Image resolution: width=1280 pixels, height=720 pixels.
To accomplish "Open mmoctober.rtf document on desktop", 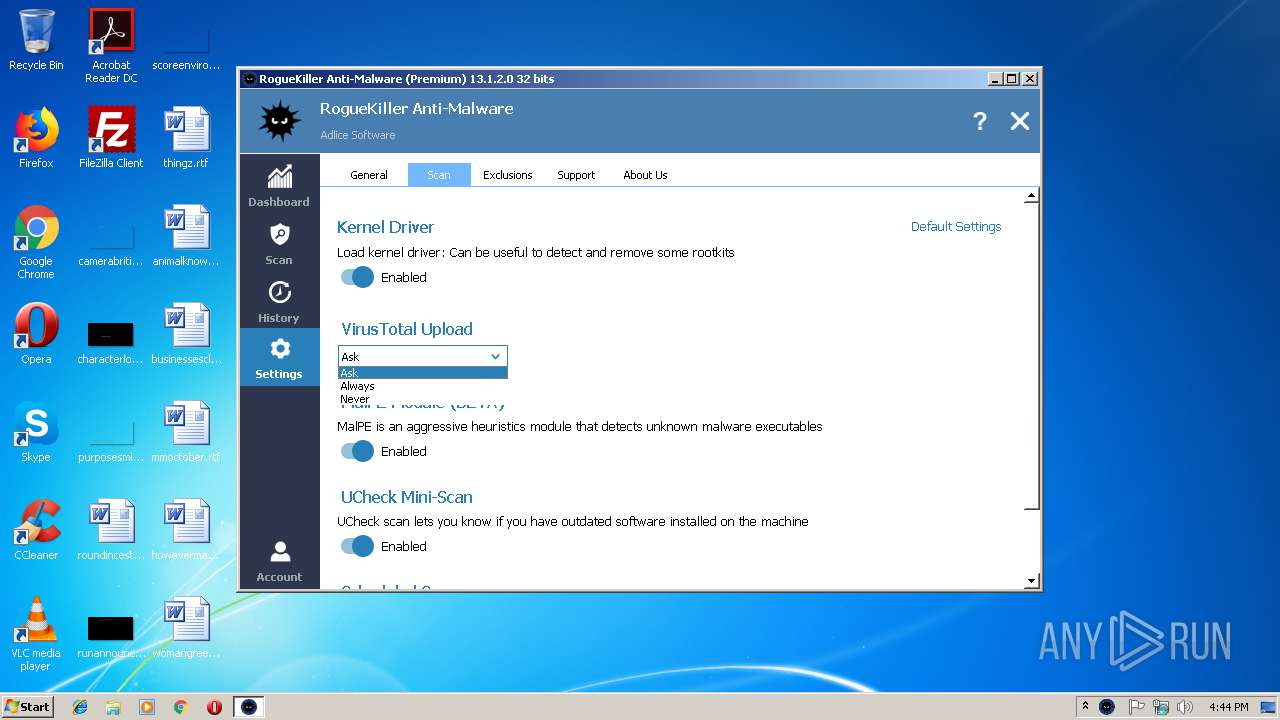I will pos(186,432).
